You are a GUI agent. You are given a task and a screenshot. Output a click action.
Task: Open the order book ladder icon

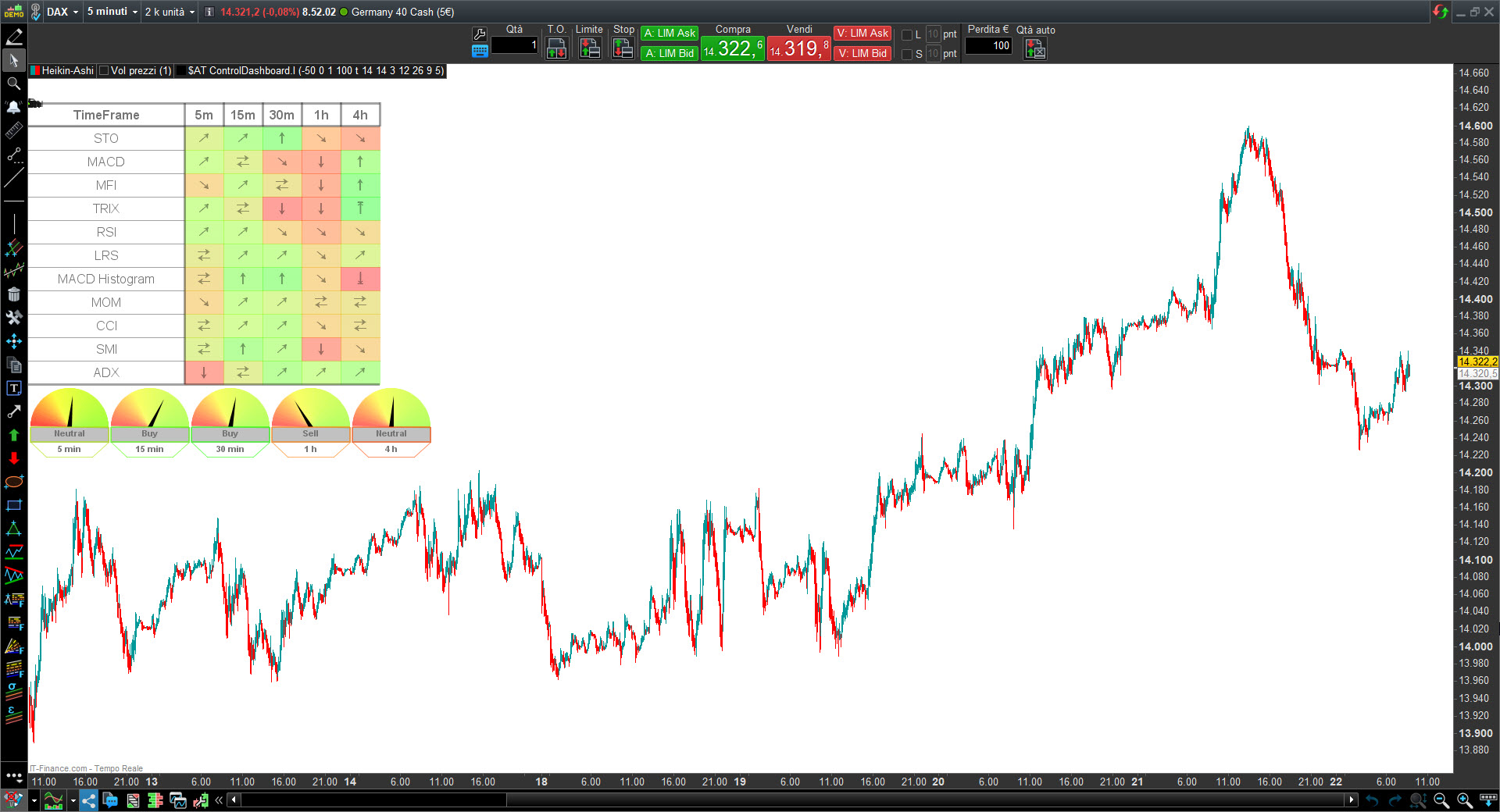pyautogui.click(x=155, y=800)
